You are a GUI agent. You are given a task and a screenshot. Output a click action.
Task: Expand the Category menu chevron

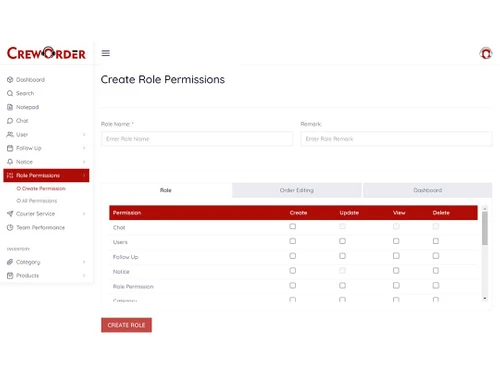pyautogui.click(x=84, y=262)
